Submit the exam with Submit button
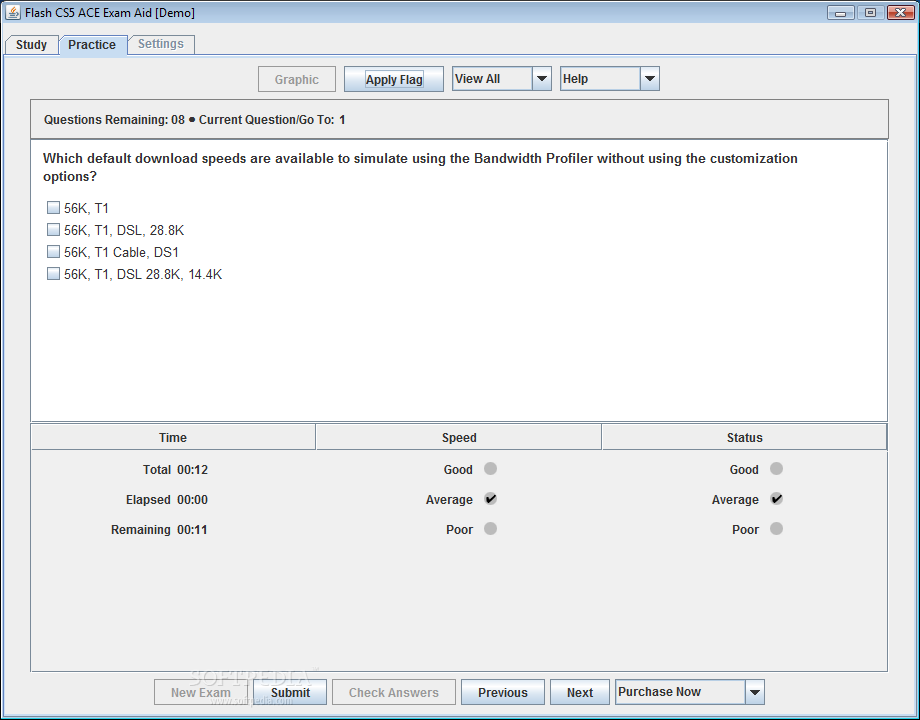The width and height of the screenshot is (920, 720). [290, 692]
